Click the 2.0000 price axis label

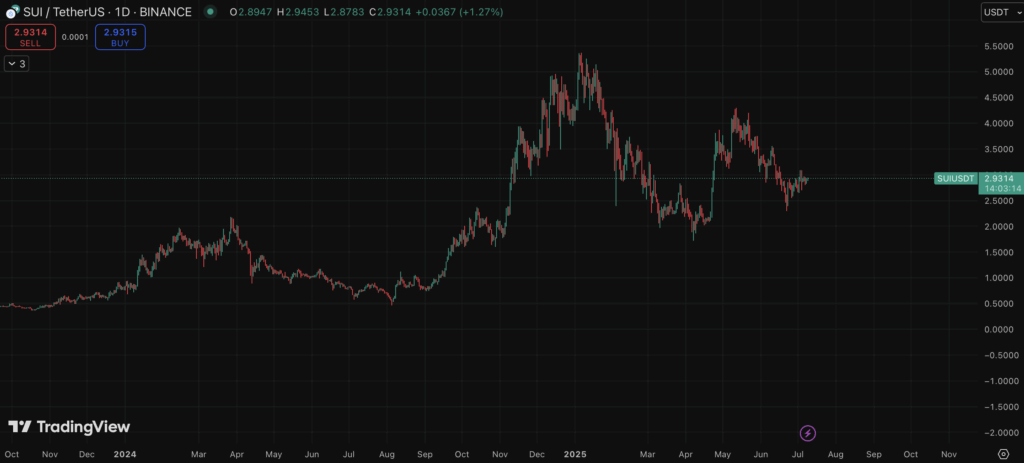coord(999,227)
